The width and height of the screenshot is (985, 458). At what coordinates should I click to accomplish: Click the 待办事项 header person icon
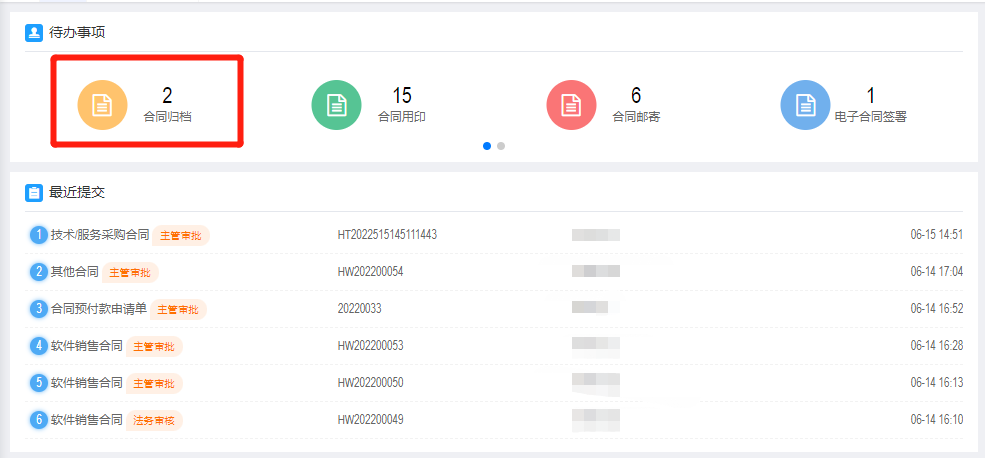coord(33,33)
